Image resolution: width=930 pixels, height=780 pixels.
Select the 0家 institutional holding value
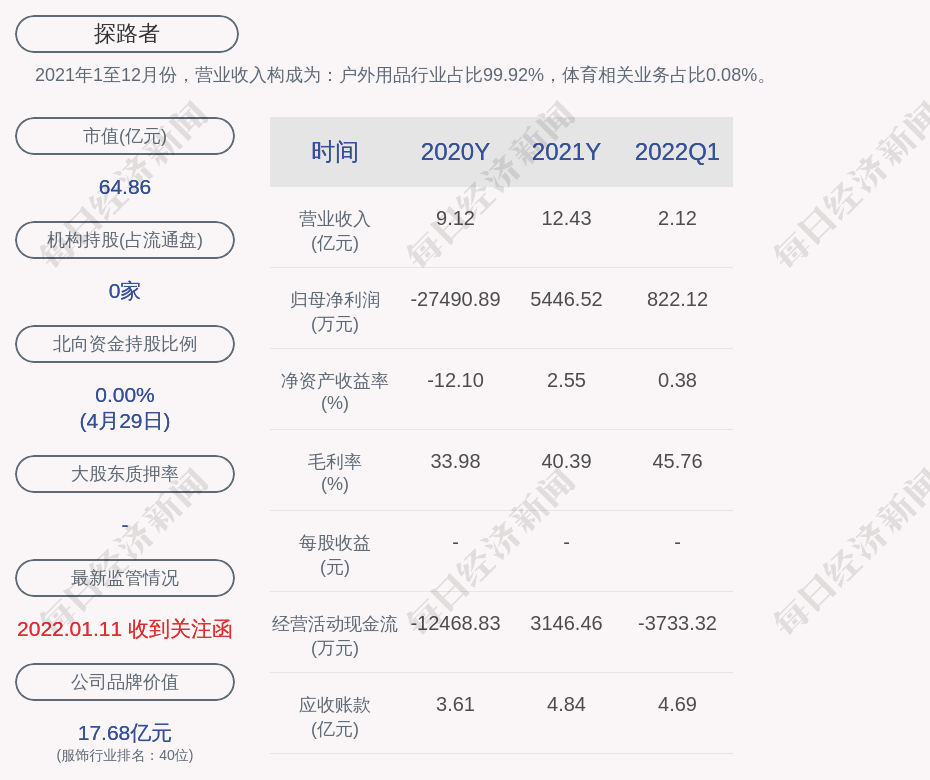point(125,291)
